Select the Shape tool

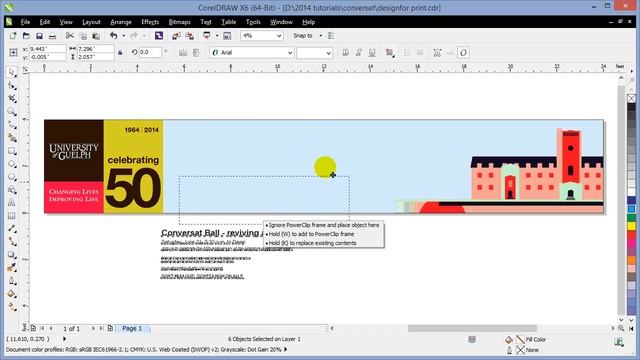click(x=12, y=85)
